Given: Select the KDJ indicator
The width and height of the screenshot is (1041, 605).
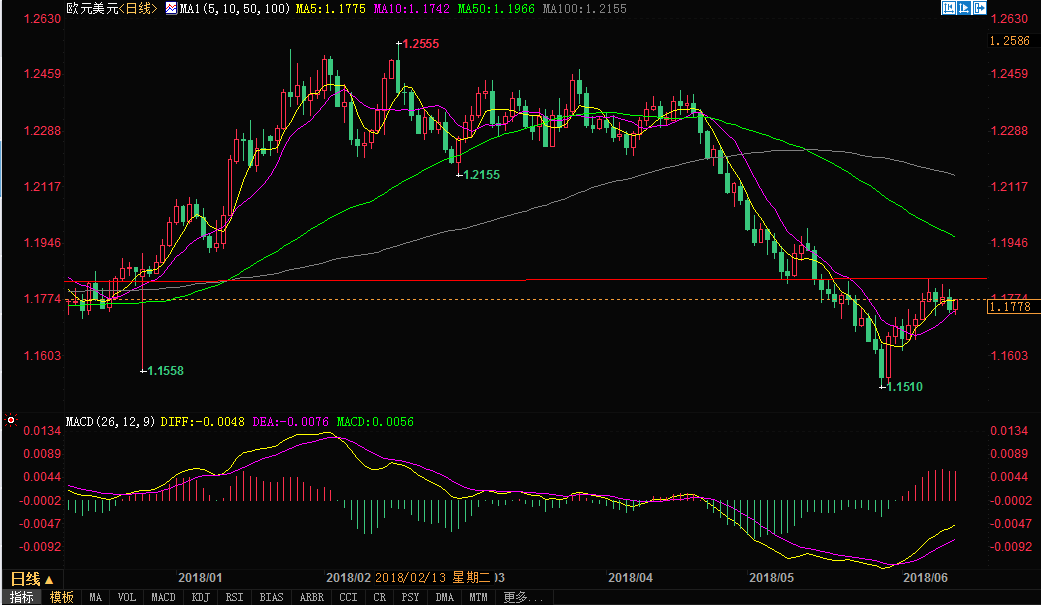Looking at the screenshot, I should pos(201,597).
